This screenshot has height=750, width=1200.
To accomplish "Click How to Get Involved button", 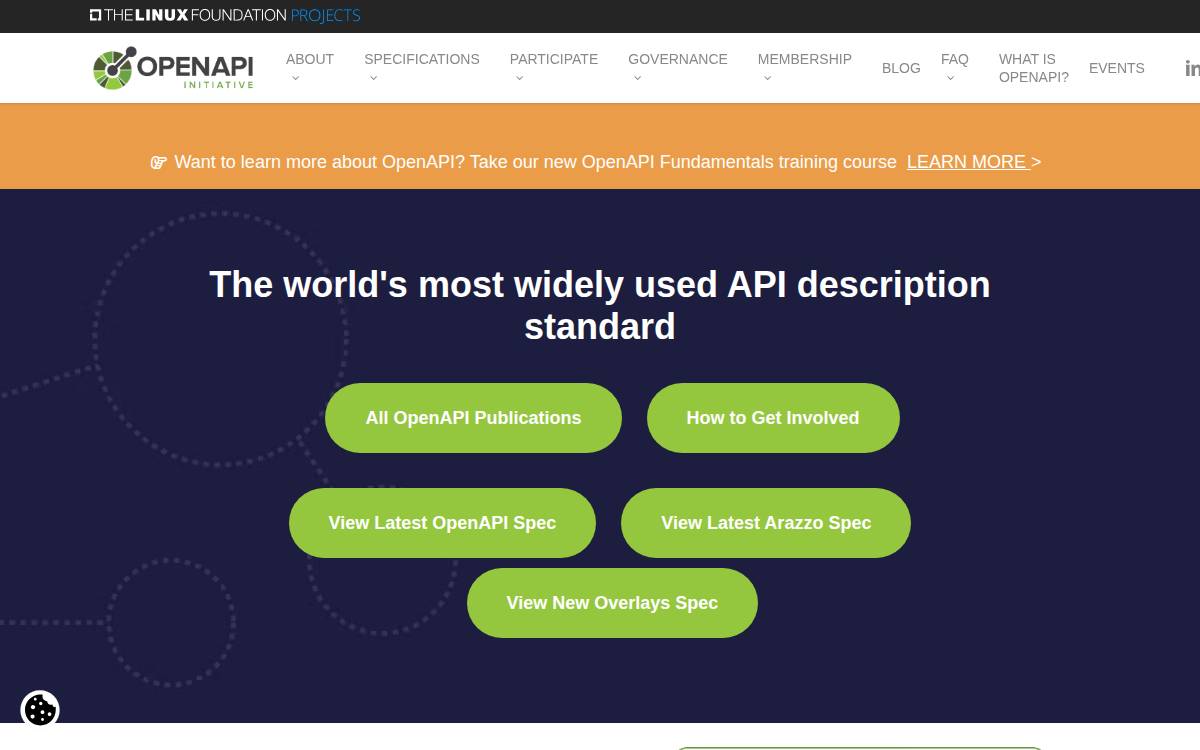I will click(773, 418).
